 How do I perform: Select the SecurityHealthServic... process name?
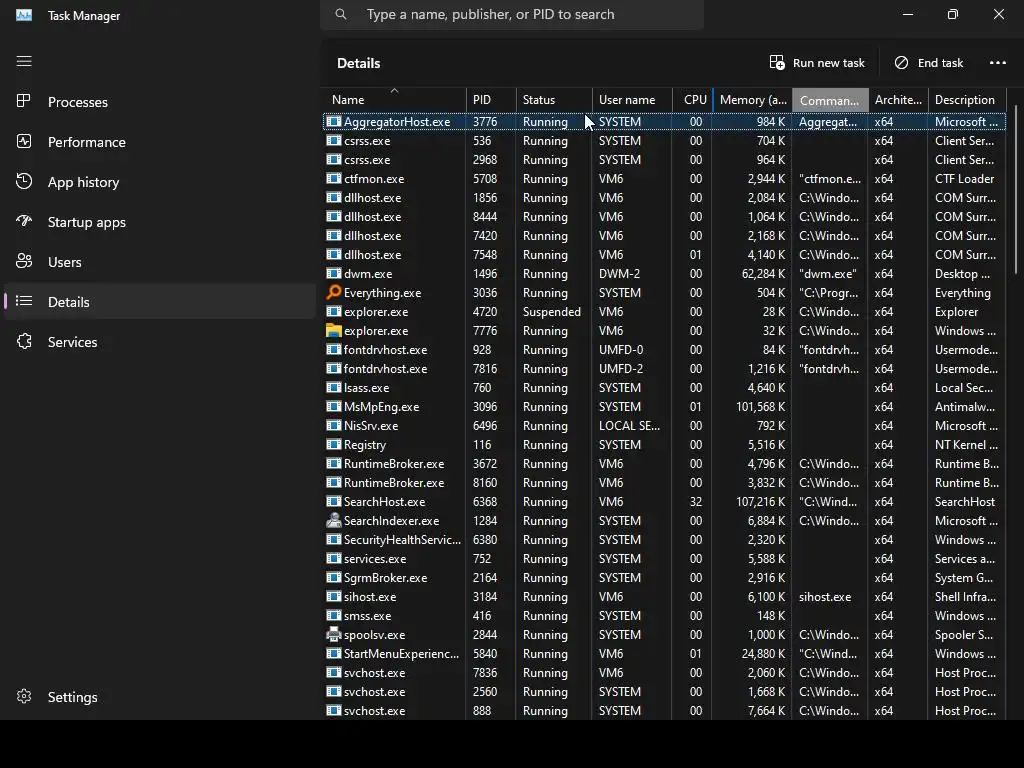pos(402,539)
